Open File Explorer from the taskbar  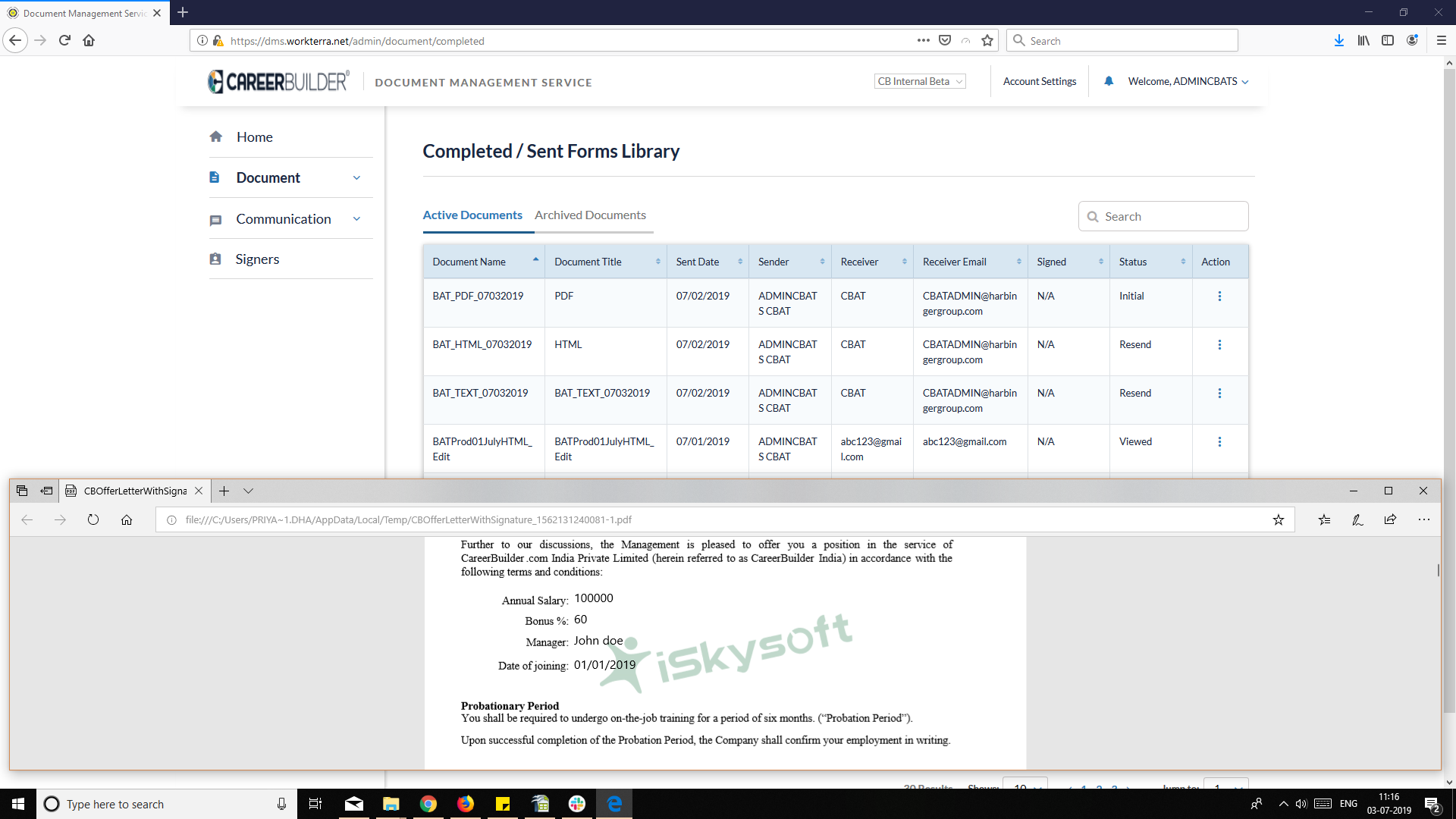click(391, 804)
